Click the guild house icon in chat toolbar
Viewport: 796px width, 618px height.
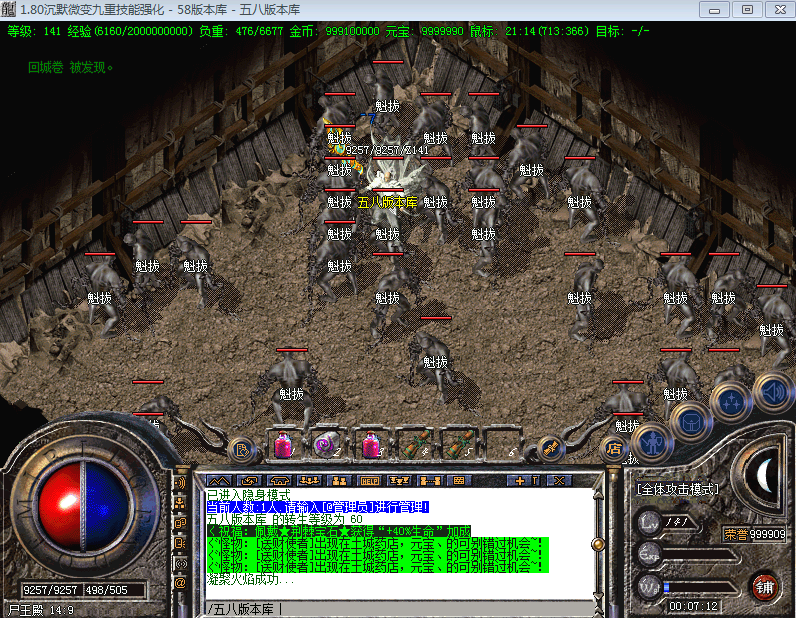coord(279,480)
